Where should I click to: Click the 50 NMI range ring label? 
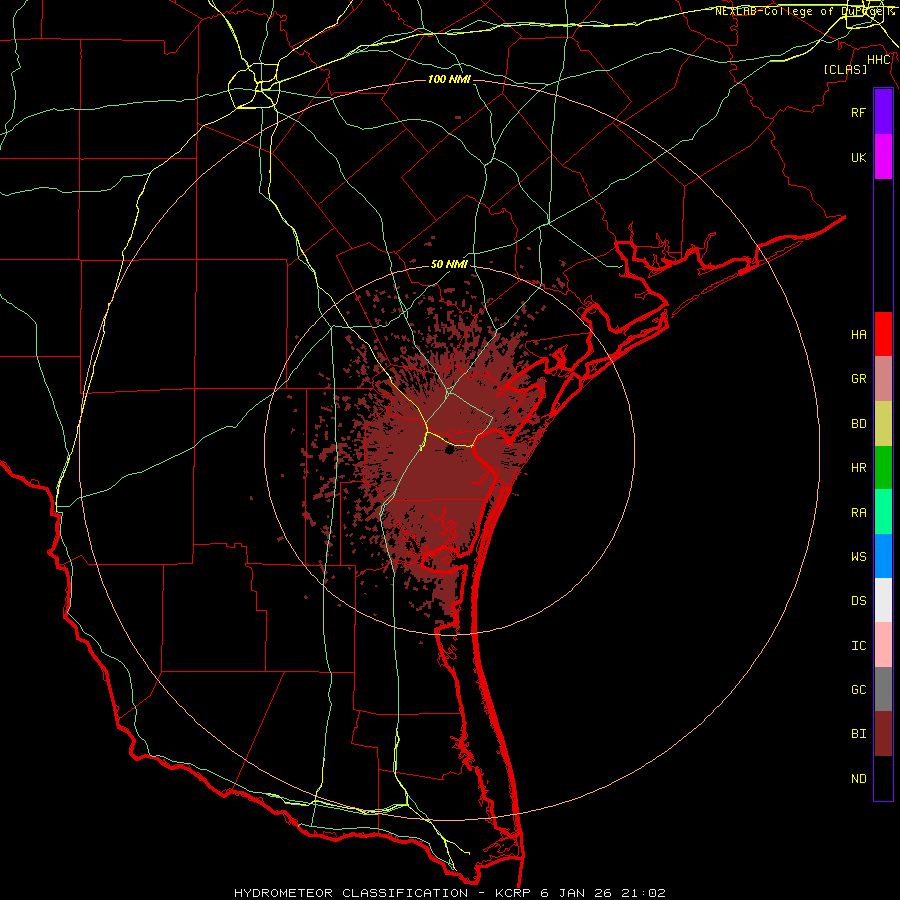[x=449, y=264]
